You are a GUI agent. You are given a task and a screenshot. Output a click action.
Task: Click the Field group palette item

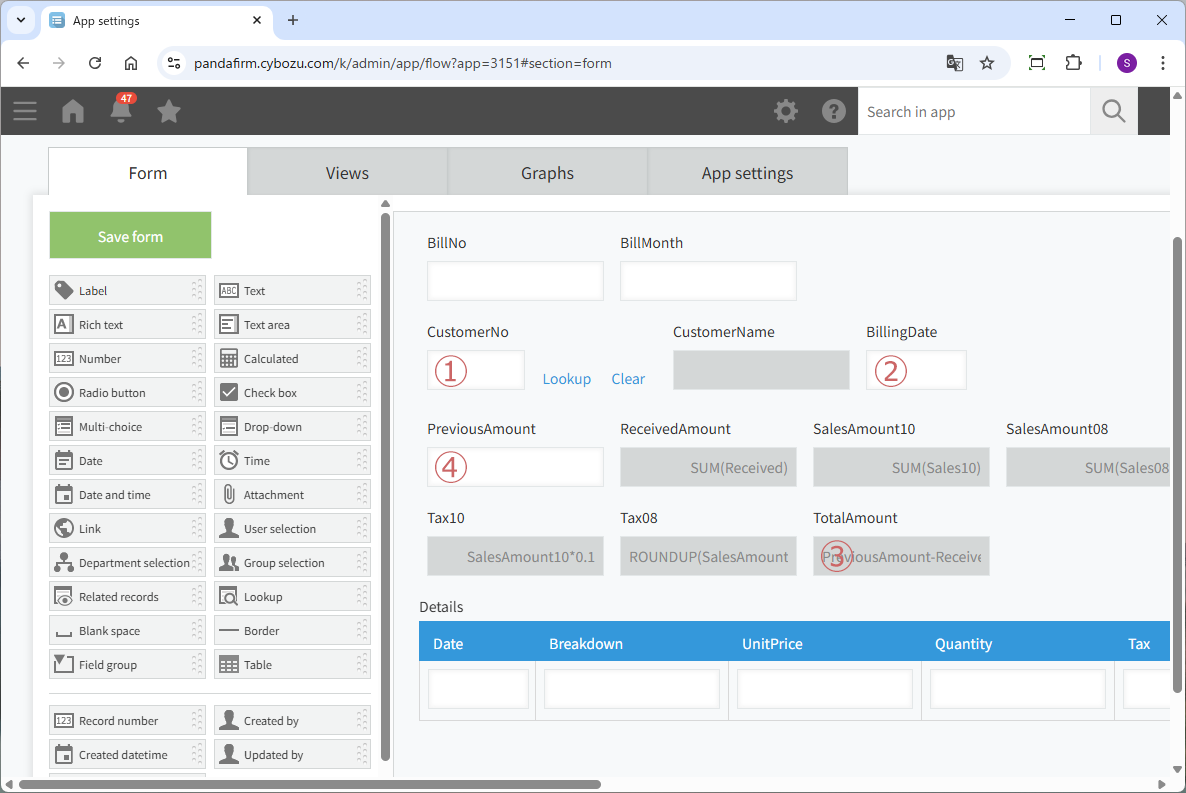coord(127,665)
